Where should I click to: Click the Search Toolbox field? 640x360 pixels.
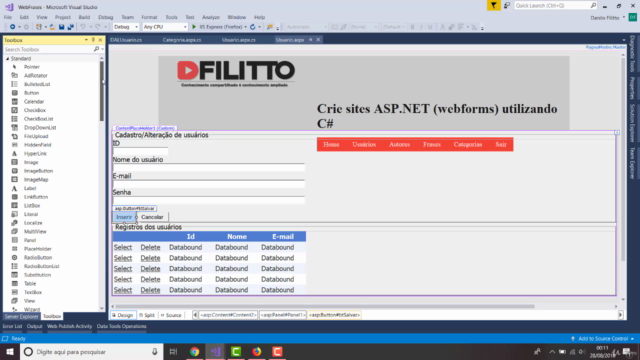coord(49,49)
